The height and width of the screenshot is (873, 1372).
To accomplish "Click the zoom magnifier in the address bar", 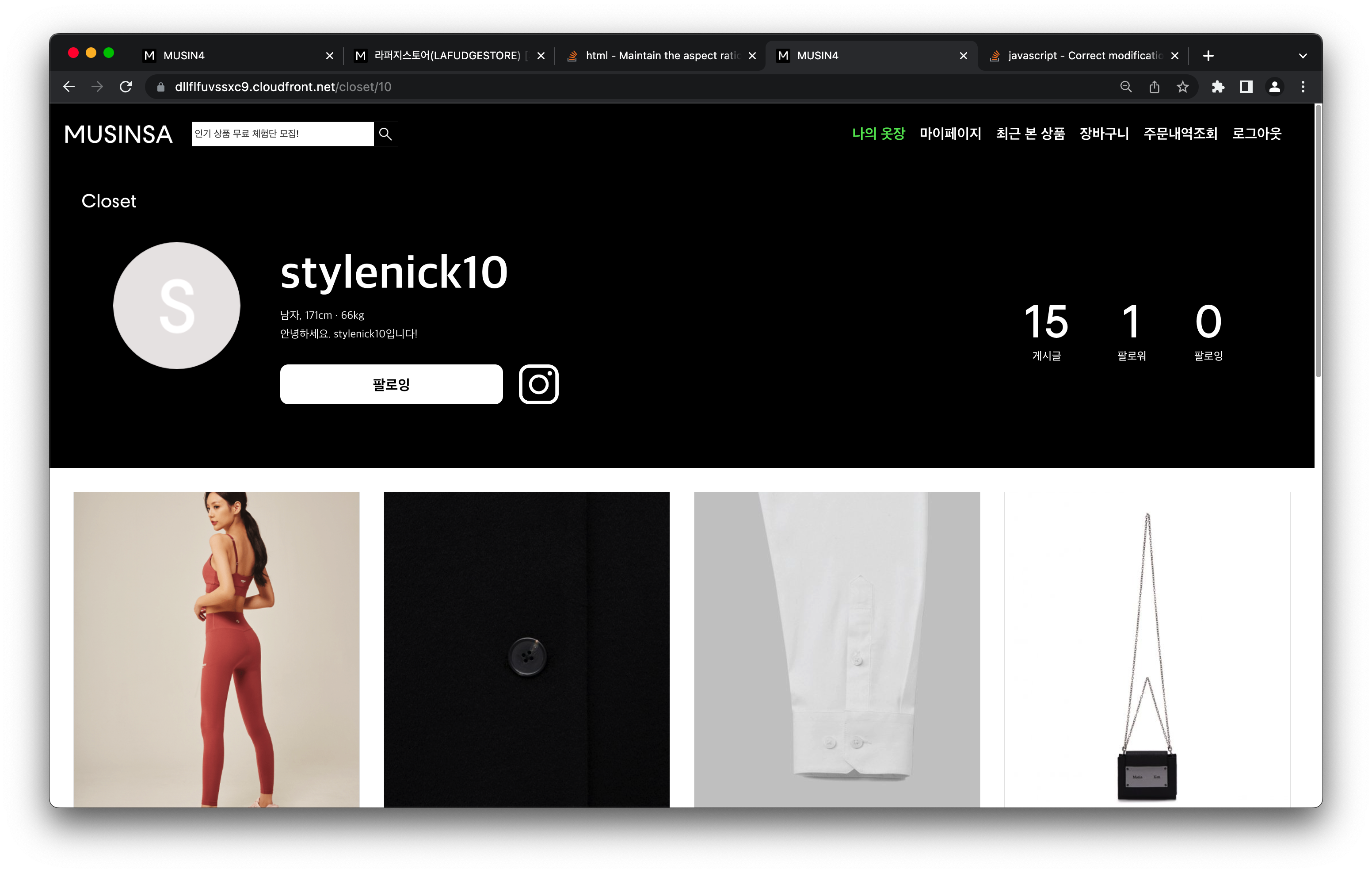I will pyautogui.click(x=1125, y=87).
